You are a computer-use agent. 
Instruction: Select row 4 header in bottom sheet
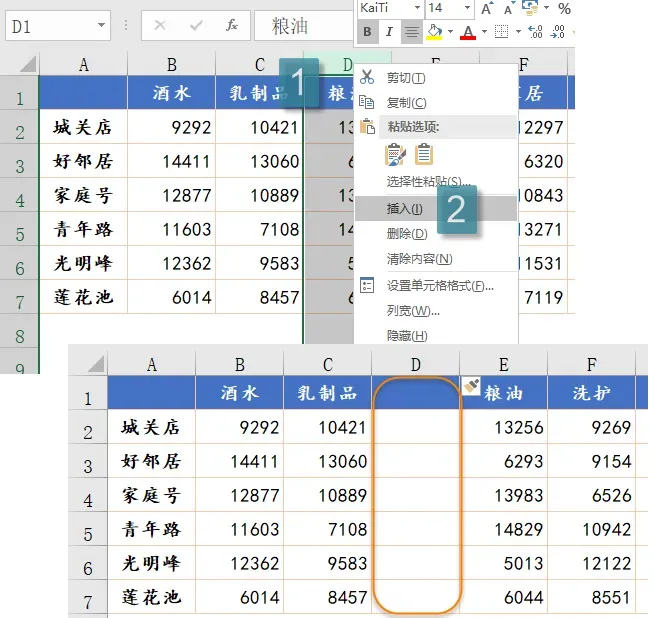pos(88,495)
